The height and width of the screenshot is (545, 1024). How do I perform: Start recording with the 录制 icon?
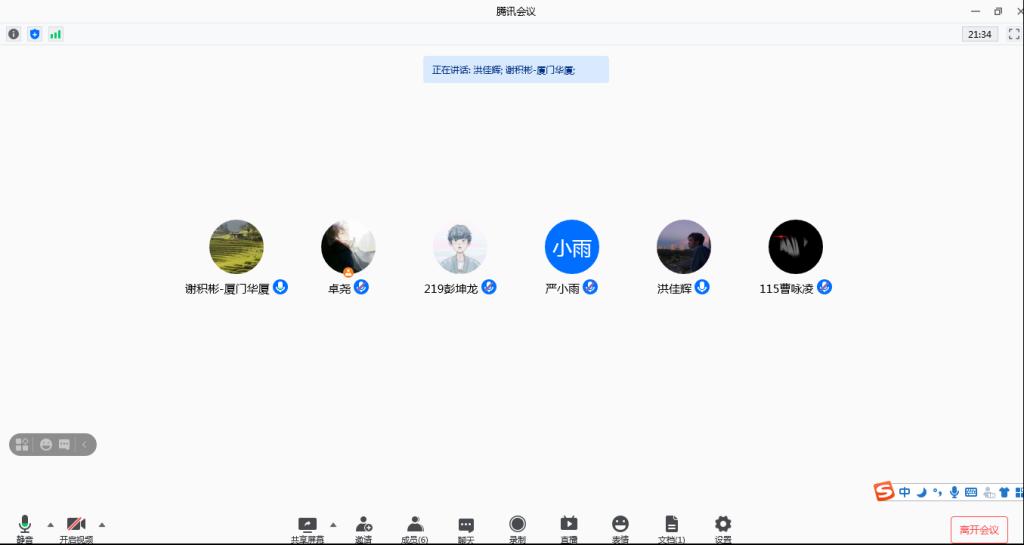pyautogui.click(x=517, y=525)
